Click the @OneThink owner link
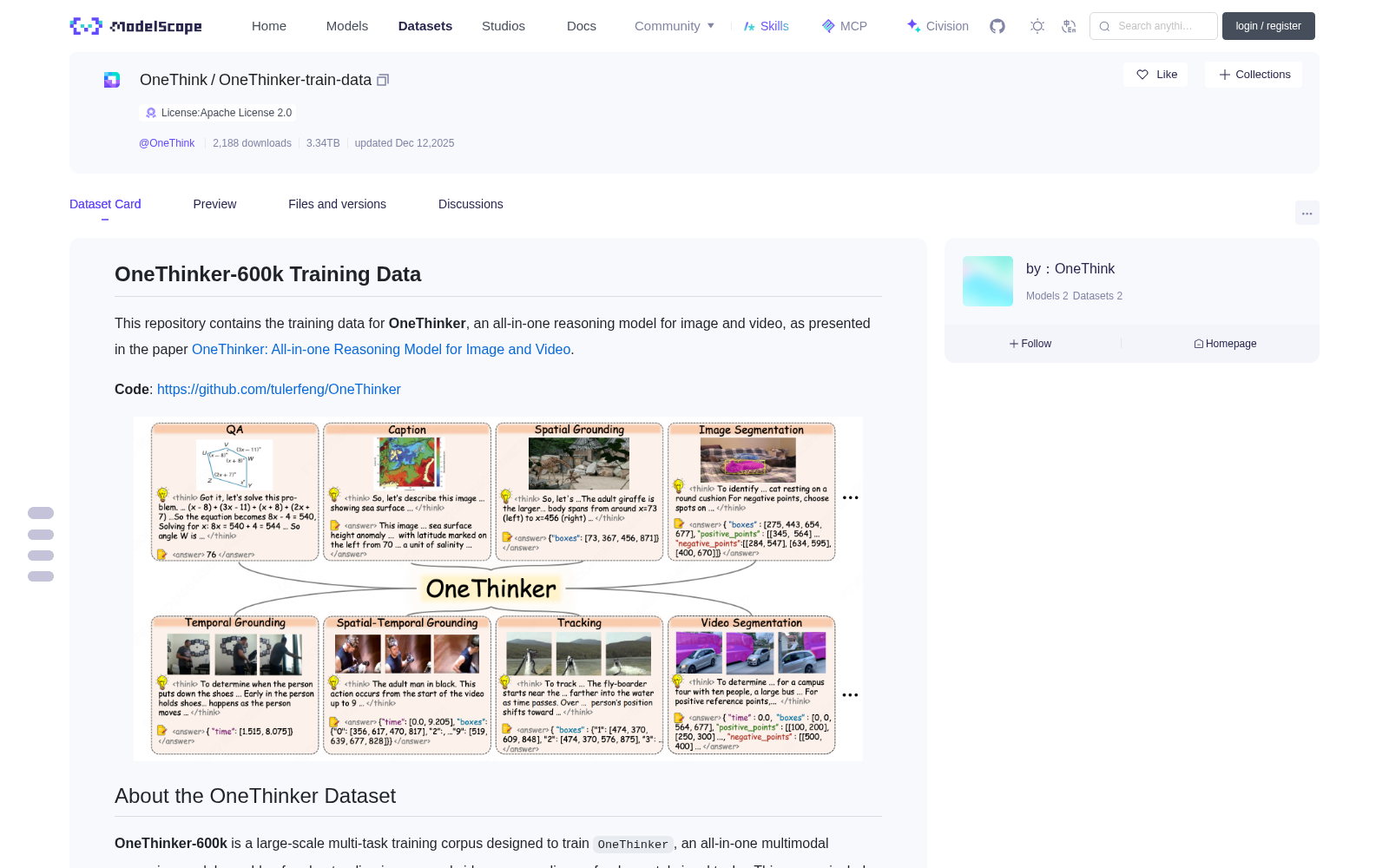This screenshot has height=868, width=1389. pos(167,143)
